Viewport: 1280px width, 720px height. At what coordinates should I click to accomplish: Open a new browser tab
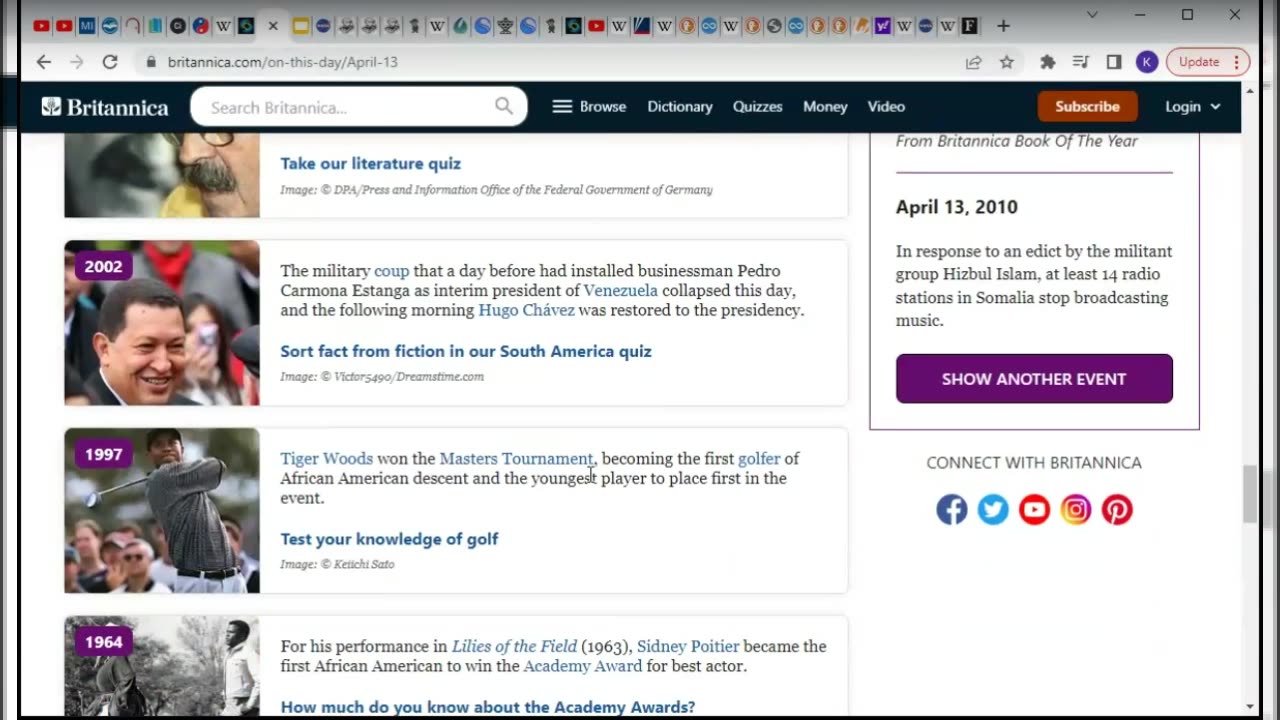pos(1004,26)
